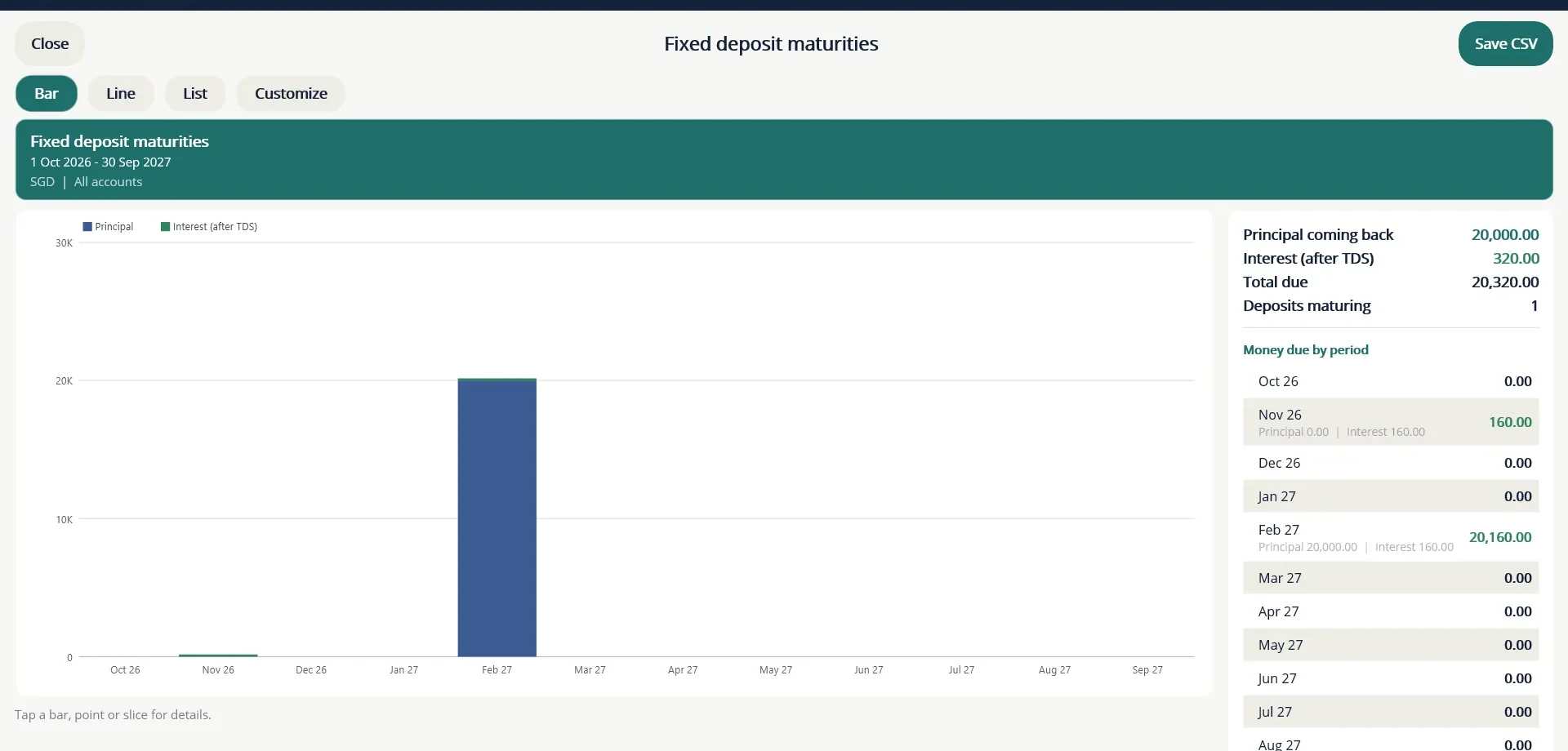Toggle the Interest (after TDS) legend swatch
The width and height of the screenshot is (1568, 751).
coord(166,227)
